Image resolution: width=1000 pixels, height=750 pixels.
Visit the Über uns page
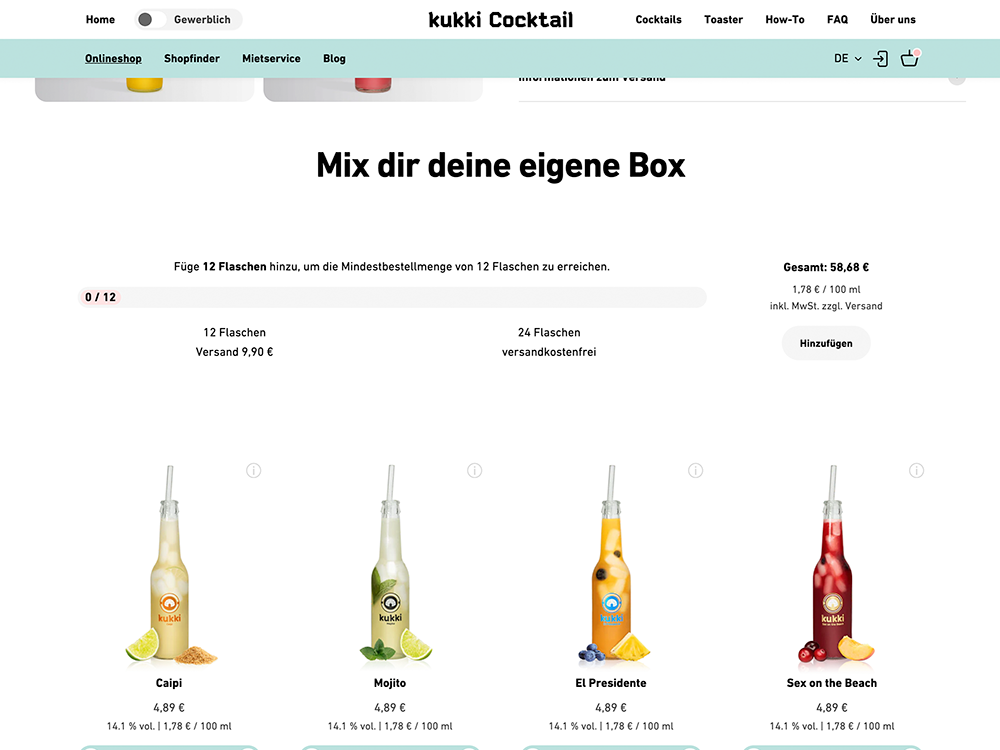pyautogui.click(x=893, y=20)
